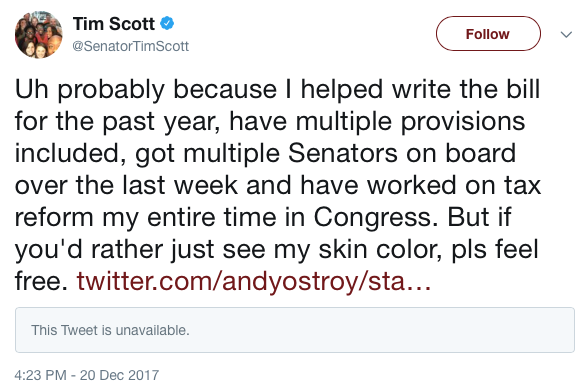Image resolution: width=586 pixels, height=392 pixels.
Task: Open the 4:23 PM timestamp link
Action: (41, 375)
